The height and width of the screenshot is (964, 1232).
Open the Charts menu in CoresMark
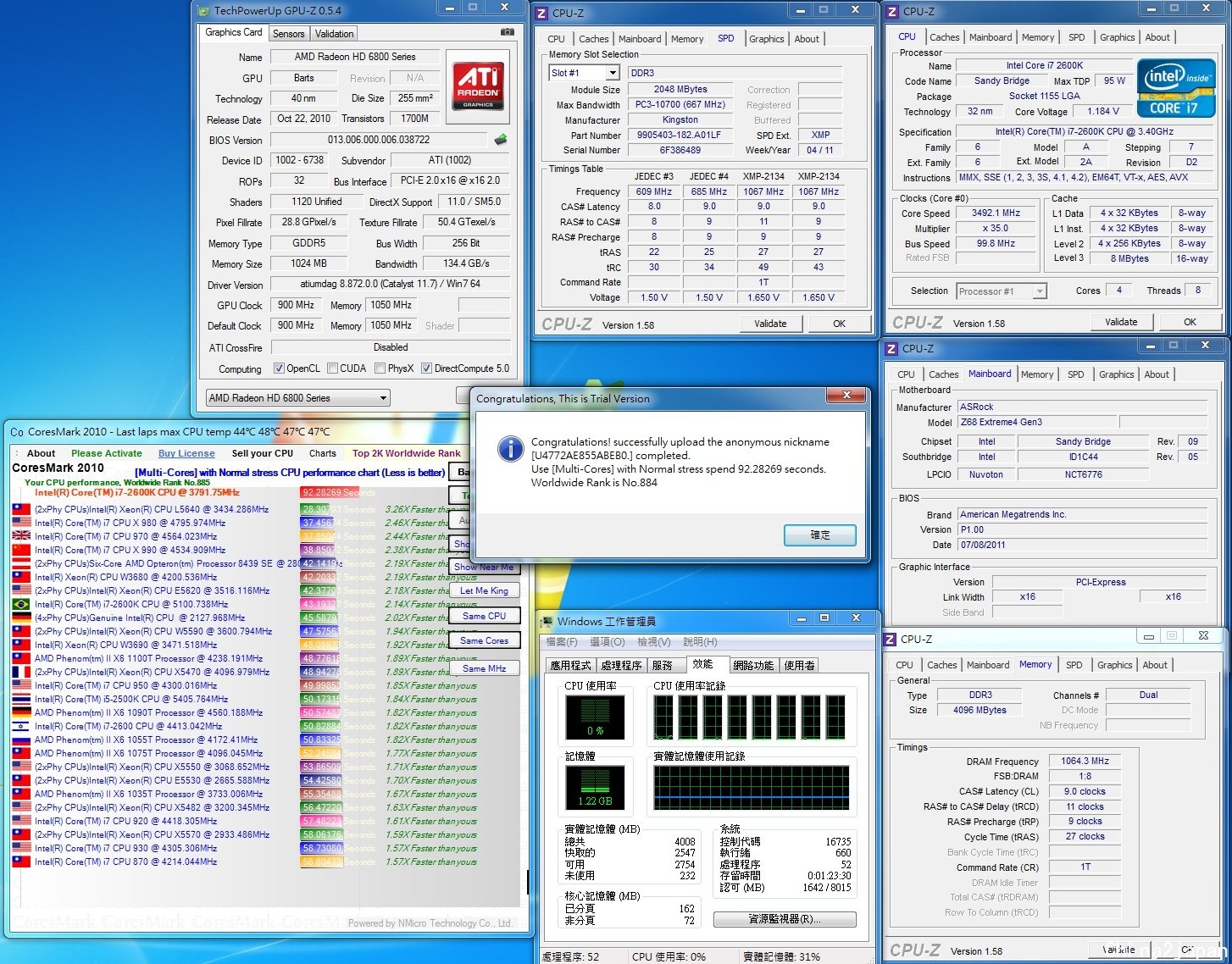point(322,453)
